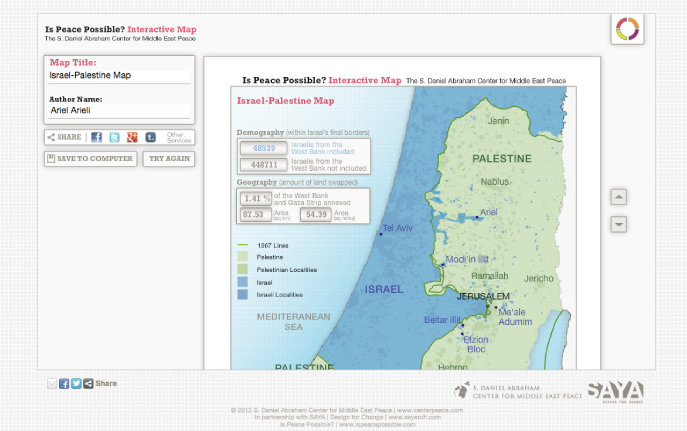This screenshot has width=687, height=431.
Task: Click the 448711 Israelis not included value
Action: (264, 165)
